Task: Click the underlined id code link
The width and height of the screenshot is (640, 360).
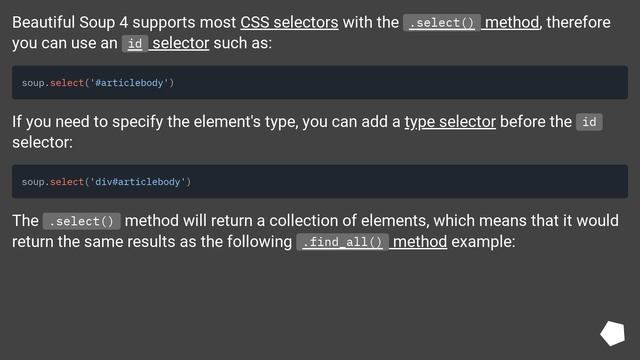Action: [x=135, y=44]
